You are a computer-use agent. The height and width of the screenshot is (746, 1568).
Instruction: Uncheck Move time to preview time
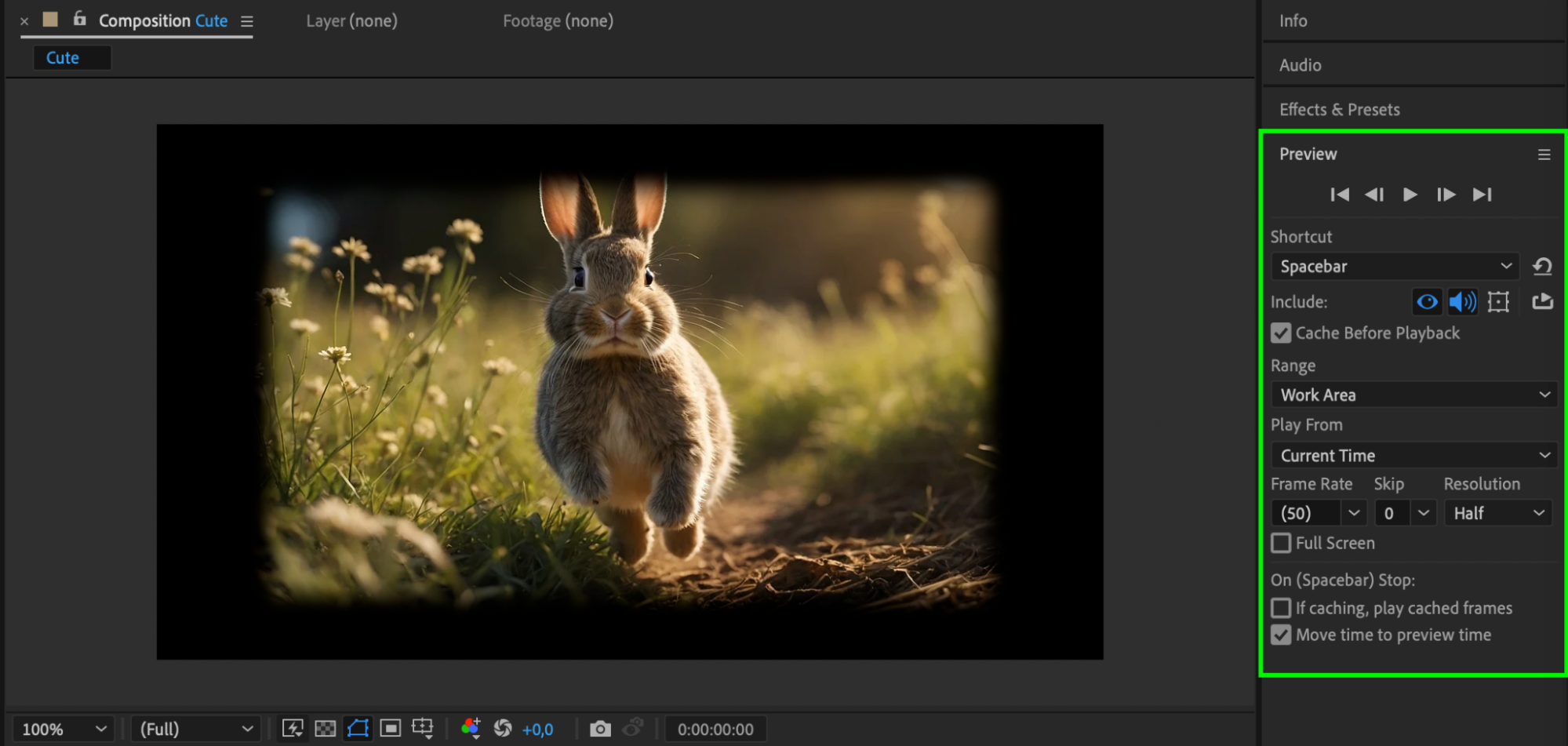point(1281,635)
